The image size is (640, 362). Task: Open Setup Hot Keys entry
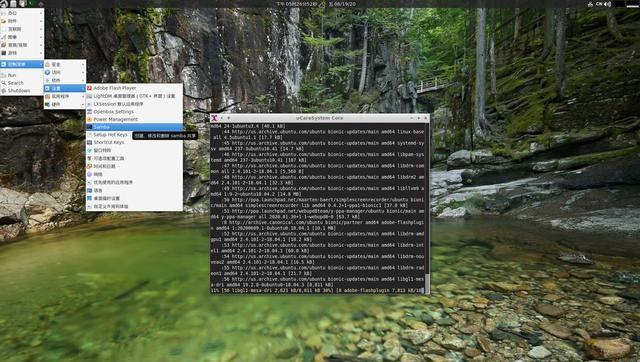[x=134, y=135]
